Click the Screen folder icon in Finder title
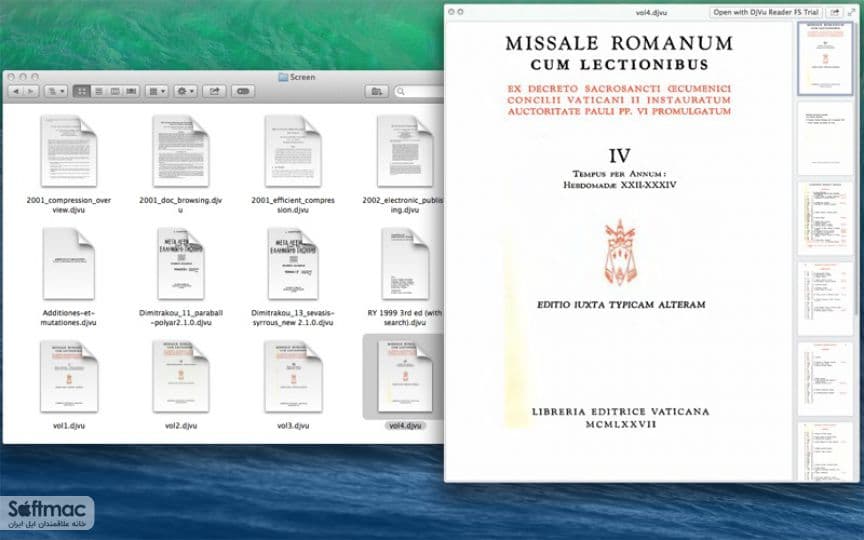 pyautogui.click(x=283, y=77)
